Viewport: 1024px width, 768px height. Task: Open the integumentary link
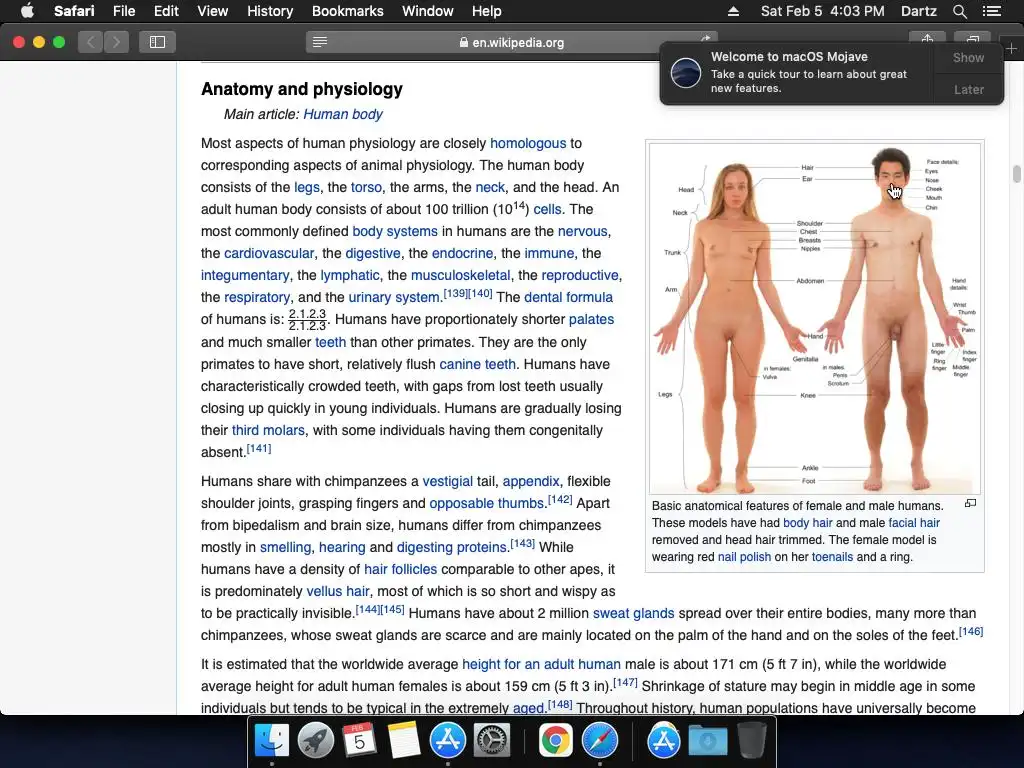click(245, 276)
